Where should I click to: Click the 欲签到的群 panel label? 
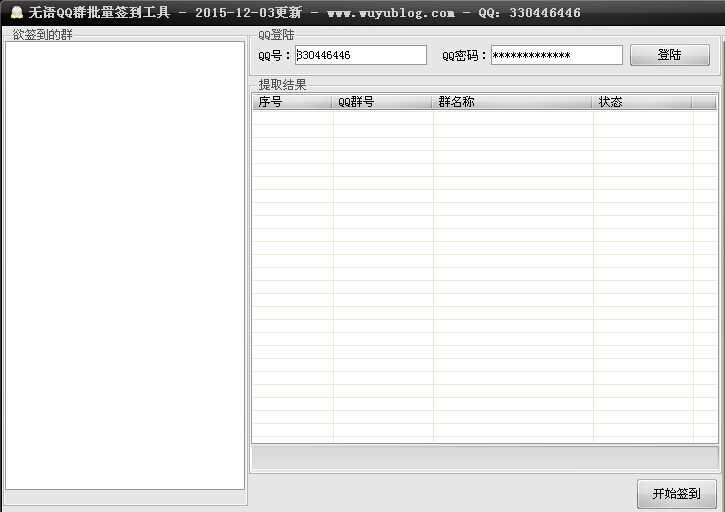click(42, 35)
